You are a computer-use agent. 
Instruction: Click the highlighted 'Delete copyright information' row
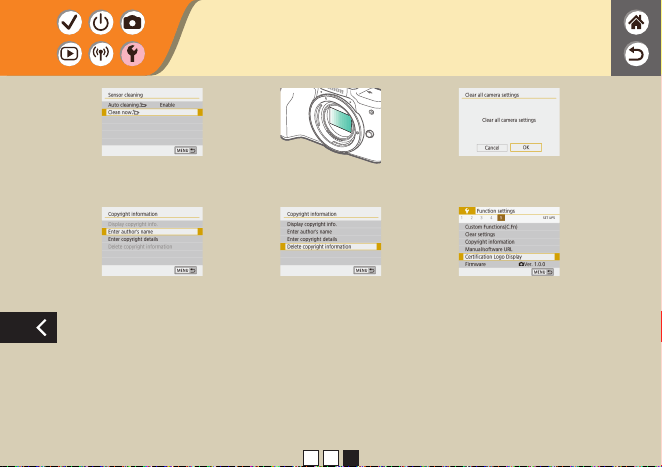(331, 247)
